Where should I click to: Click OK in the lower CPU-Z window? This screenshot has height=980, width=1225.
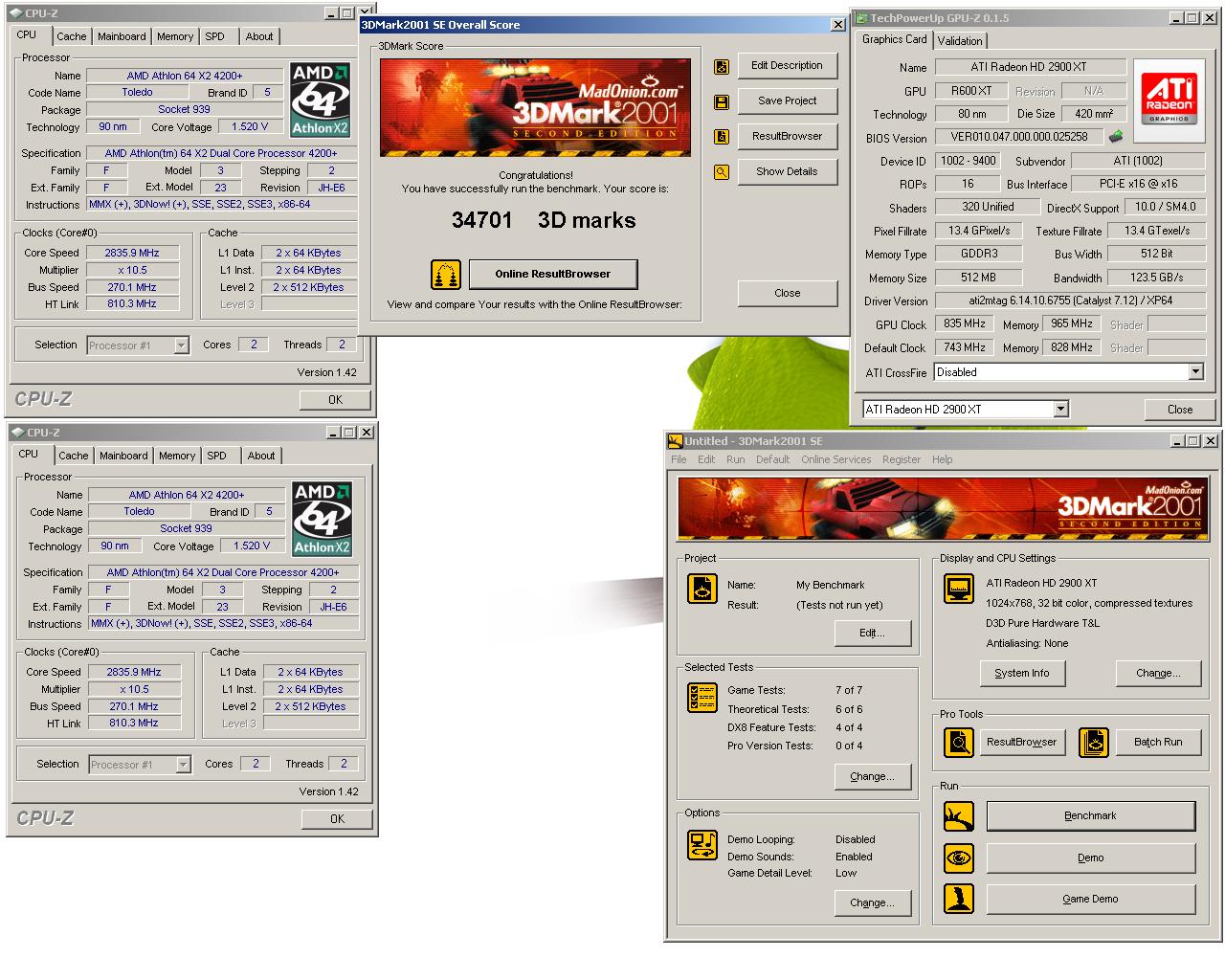pos(337,819)
